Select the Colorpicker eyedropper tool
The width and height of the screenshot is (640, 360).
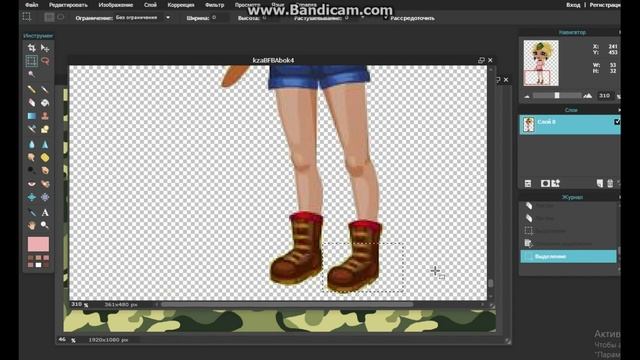coord(31,212)
